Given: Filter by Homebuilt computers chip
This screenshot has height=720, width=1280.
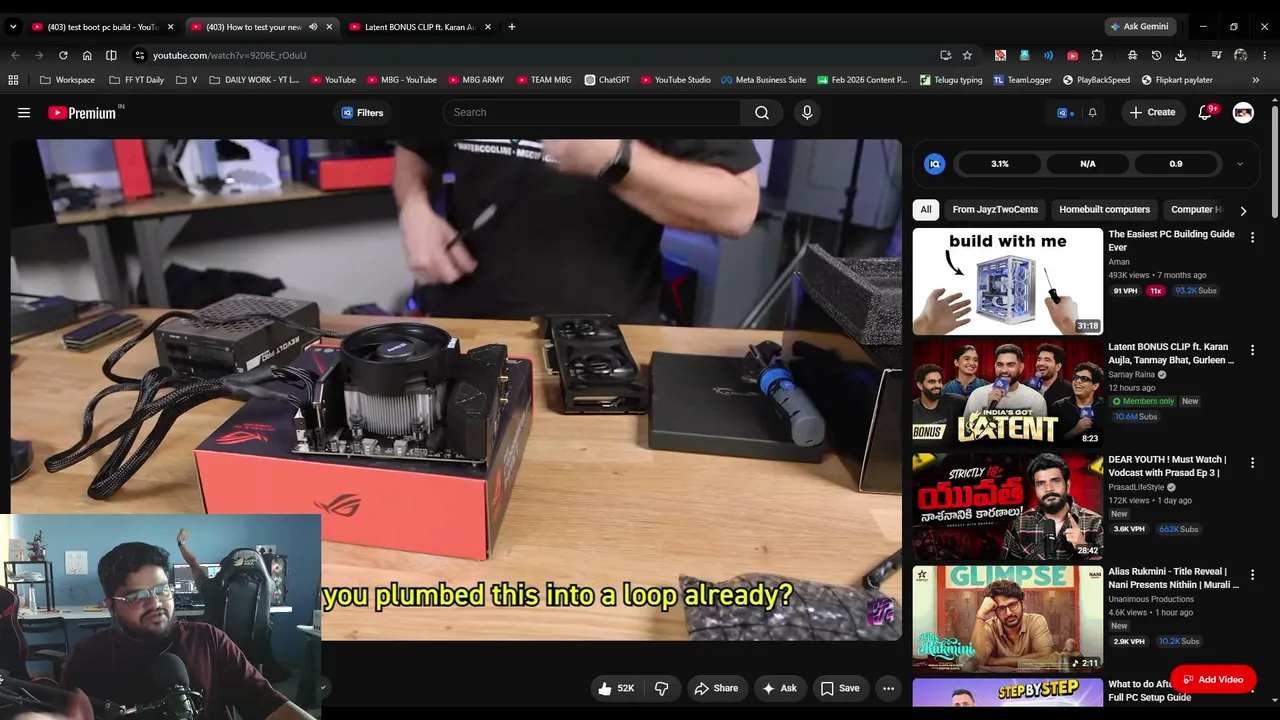Looking at the screenshot, I should [1105, 210].
